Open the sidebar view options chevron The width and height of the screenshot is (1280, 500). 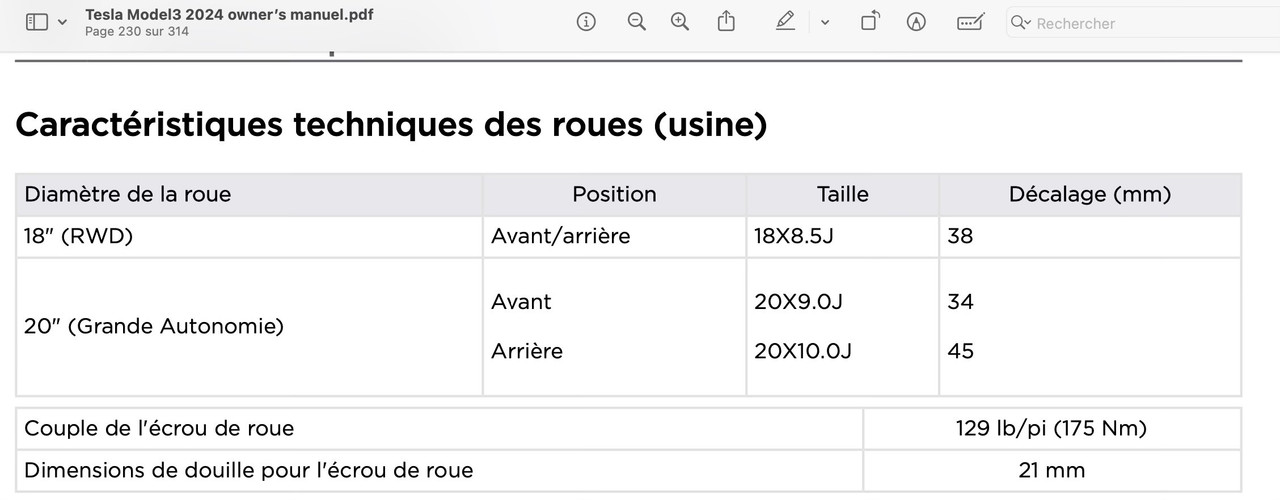click(63, 22)
